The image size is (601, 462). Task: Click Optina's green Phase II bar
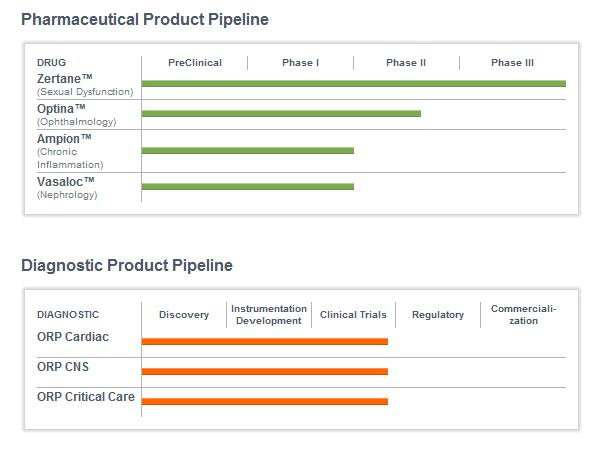pyautogui.click(x=281, y=114)
